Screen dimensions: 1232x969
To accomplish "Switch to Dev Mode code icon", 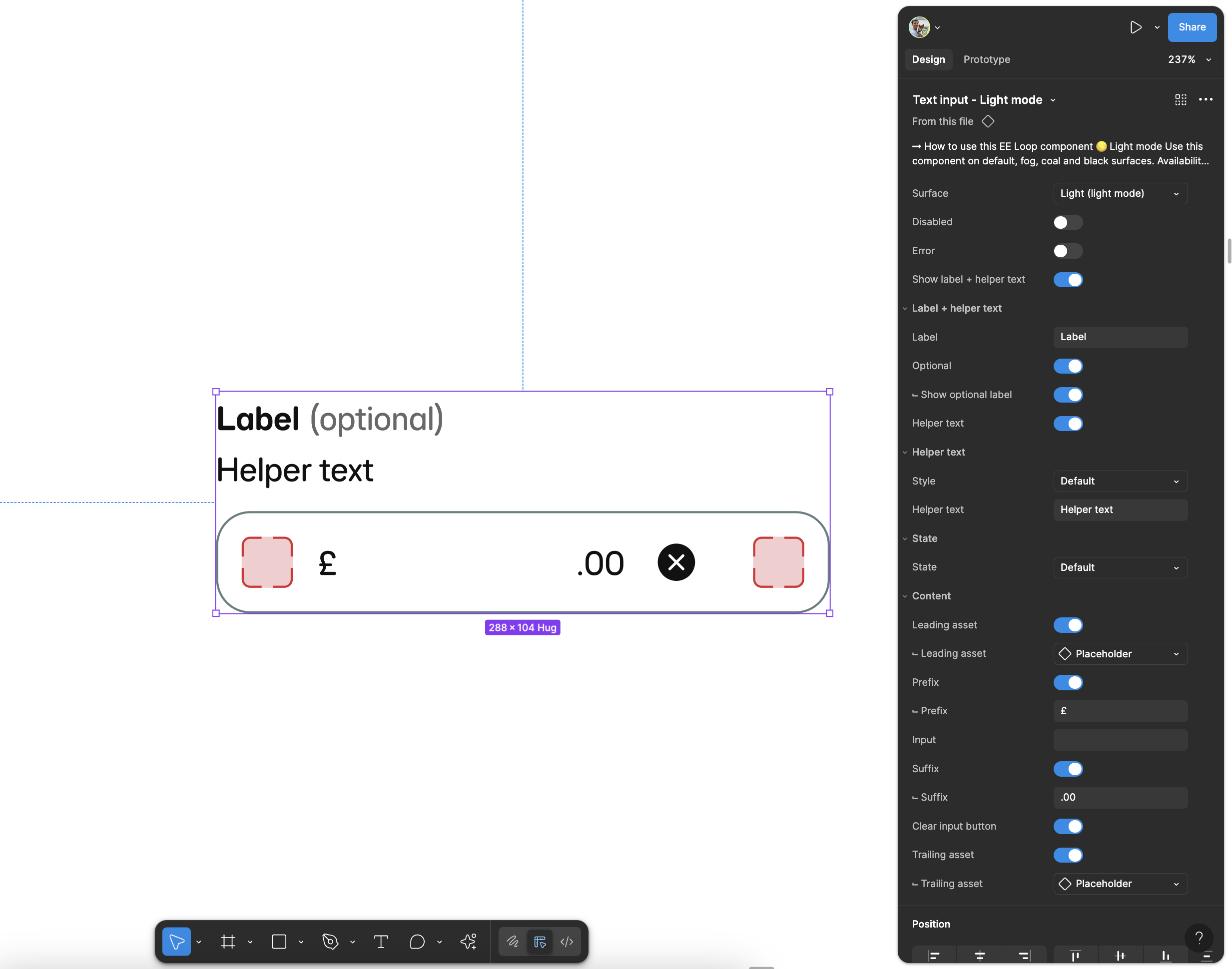I will coord(567,942).
